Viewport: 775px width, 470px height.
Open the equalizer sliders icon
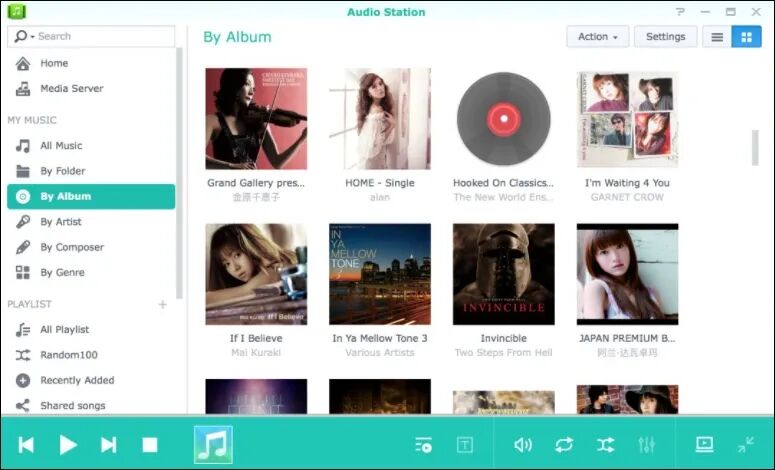click(x=646, y=445)
